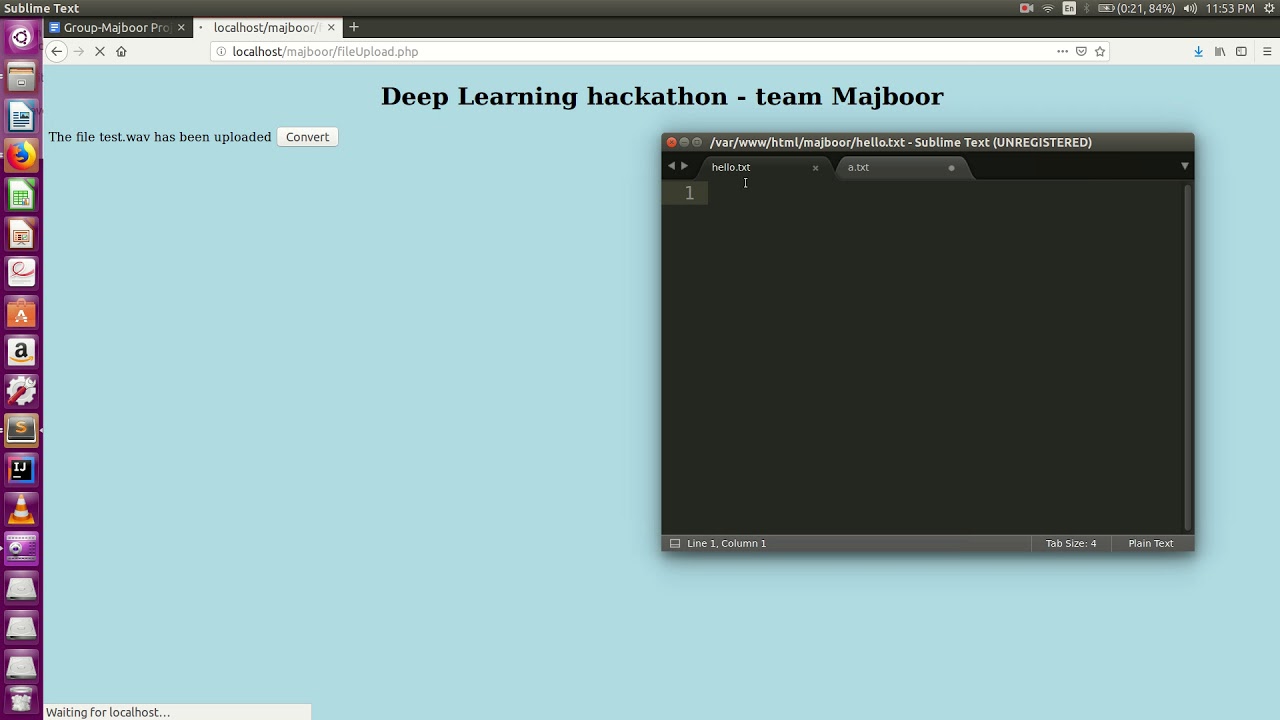Open the Files manager from the dock
Viewport: 1280px width, 720px height.
pyautogui.click(x=21, y=77)
